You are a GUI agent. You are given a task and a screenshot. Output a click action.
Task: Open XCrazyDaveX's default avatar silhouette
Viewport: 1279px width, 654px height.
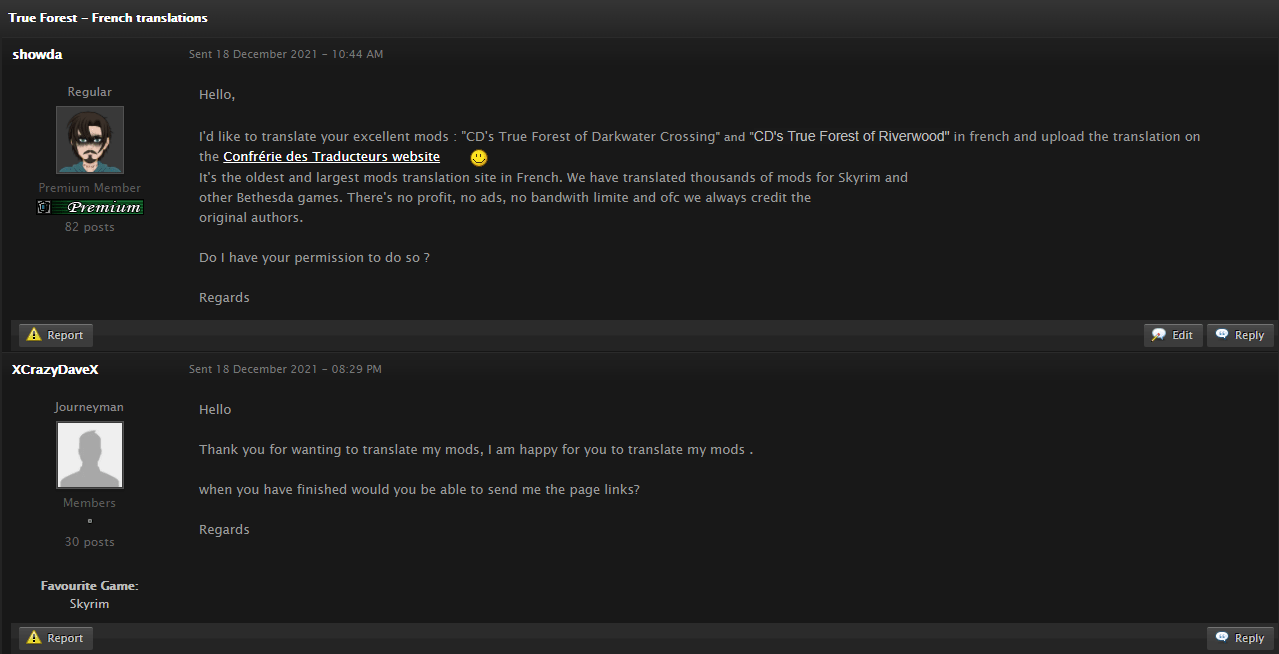tap(90, 455)
